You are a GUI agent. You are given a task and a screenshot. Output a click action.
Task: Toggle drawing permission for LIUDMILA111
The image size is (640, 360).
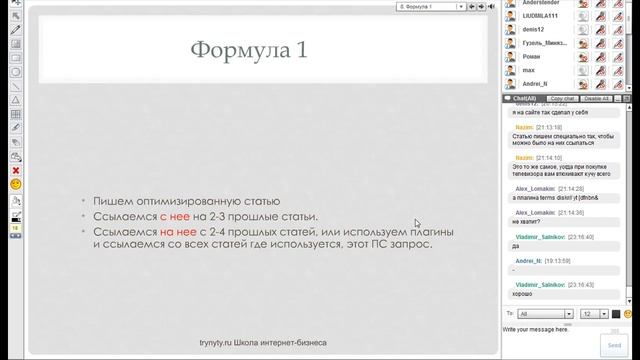(x=618, y=16)
